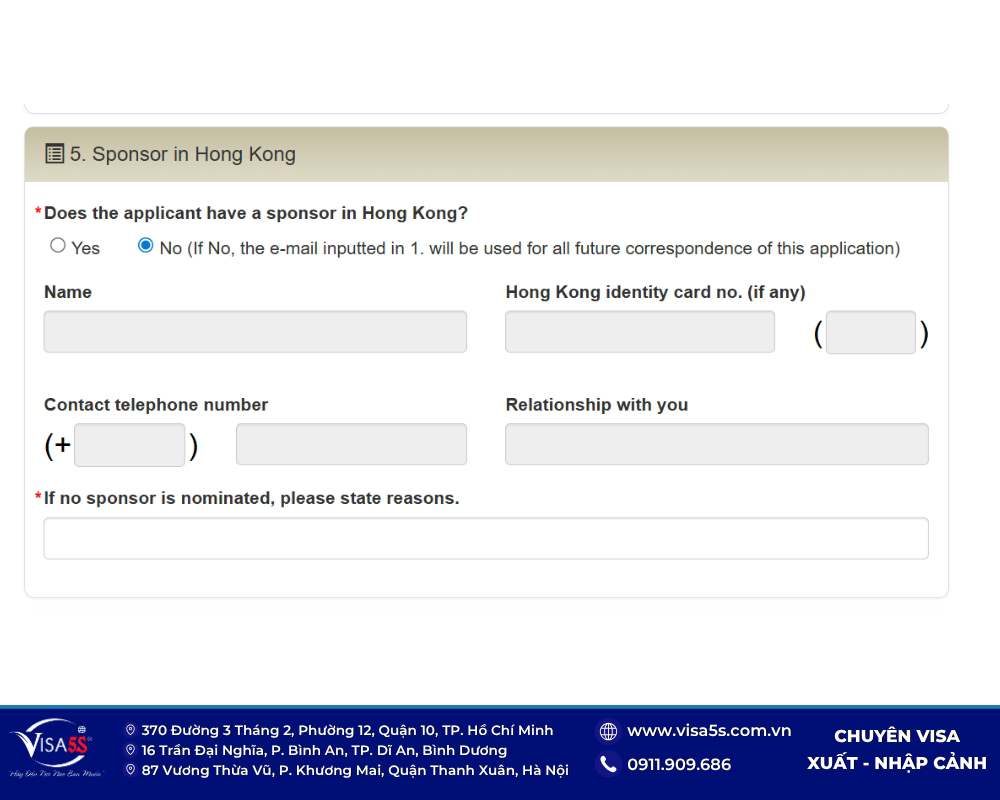Focus the Relationship with you field

click(716, 445)
